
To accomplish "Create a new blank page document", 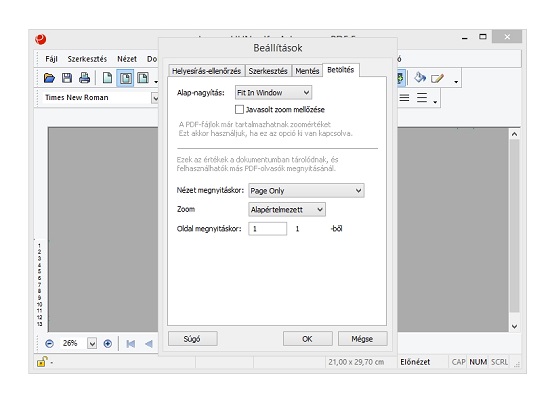I will (107, 78).
